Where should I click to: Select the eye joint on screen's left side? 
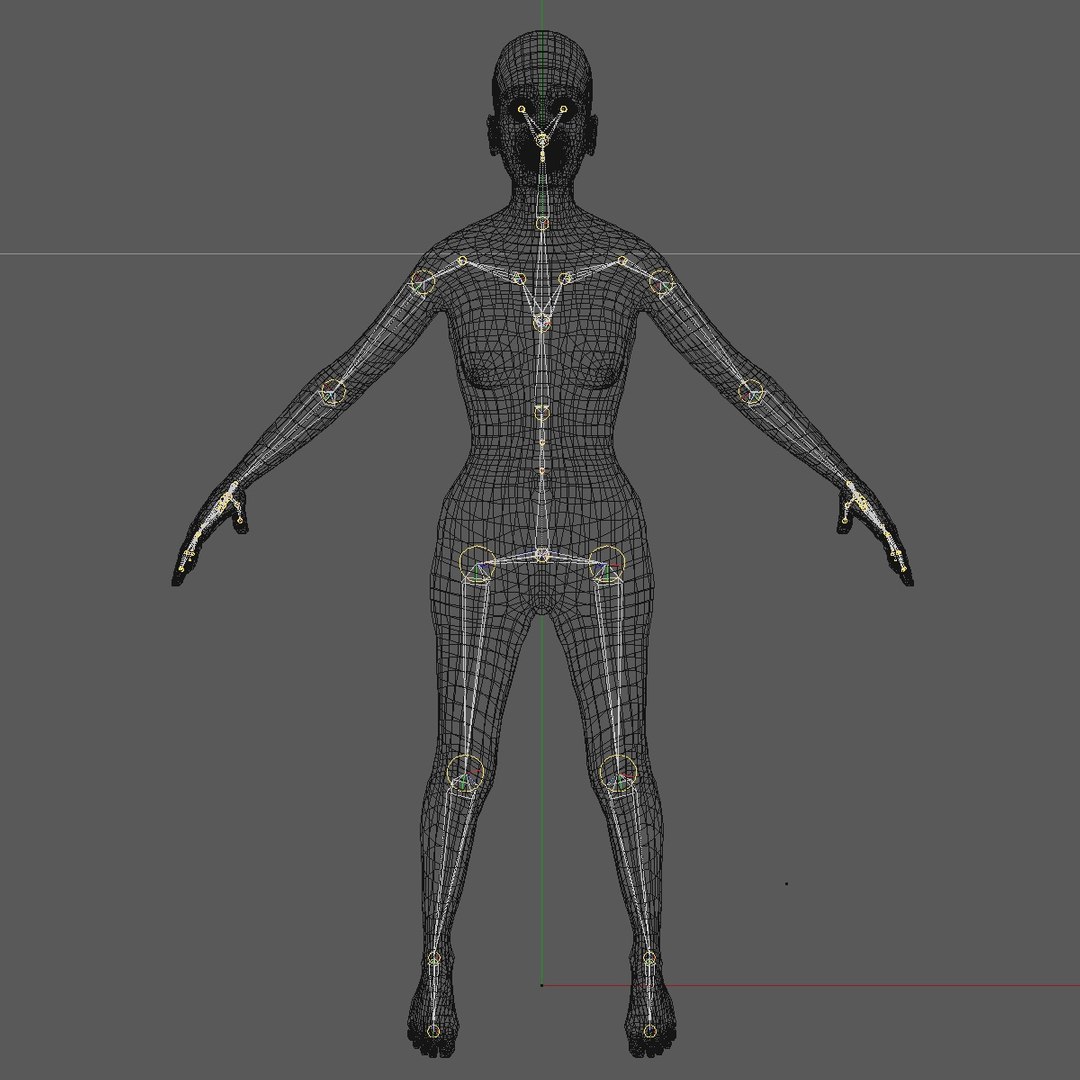point(521,109)
